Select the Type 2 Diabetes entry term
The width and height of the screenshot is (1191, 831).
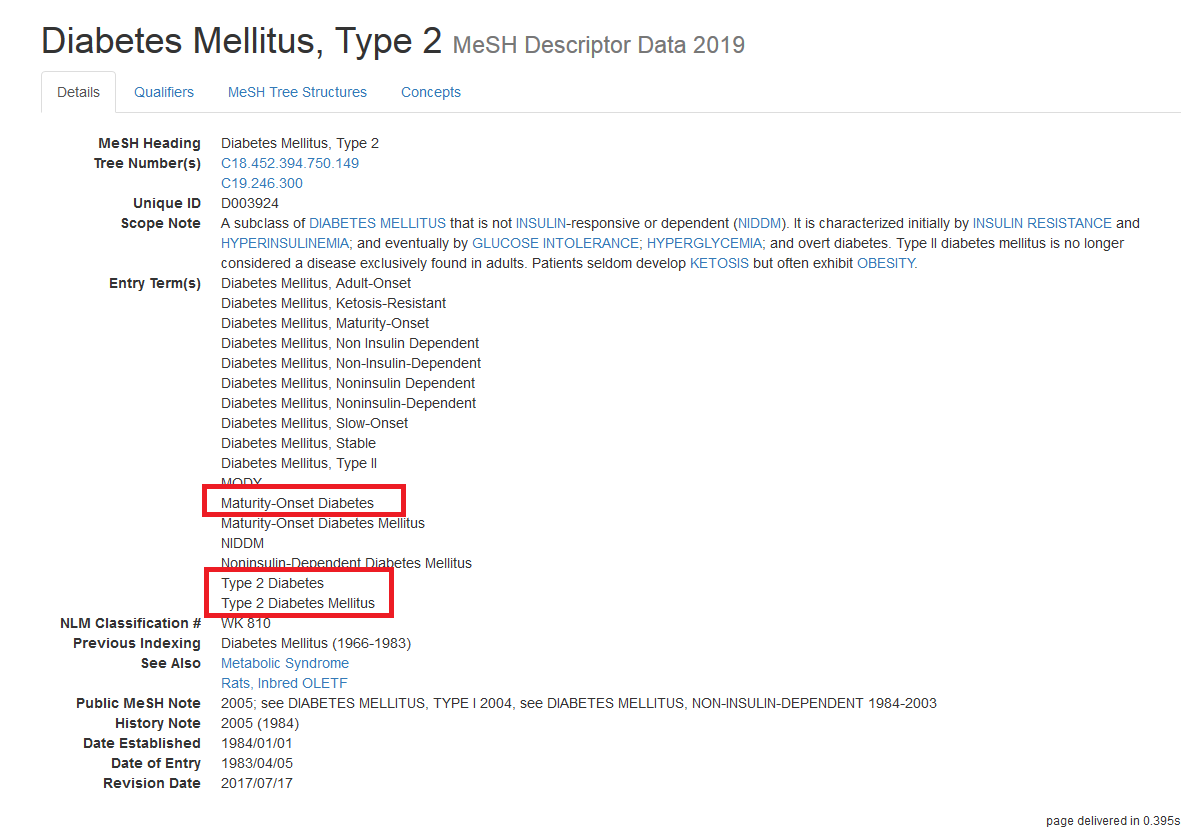pos(272,583)
